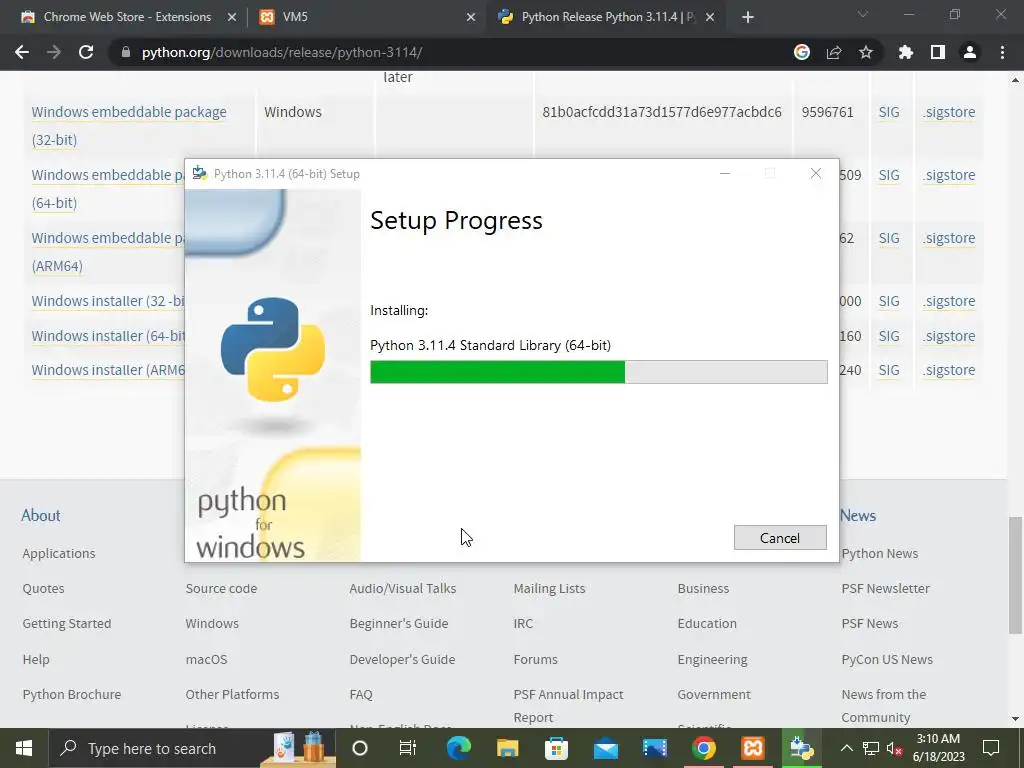Open the Chrome profile avatar
The image size is (1024, 768).
pos(970,52)
